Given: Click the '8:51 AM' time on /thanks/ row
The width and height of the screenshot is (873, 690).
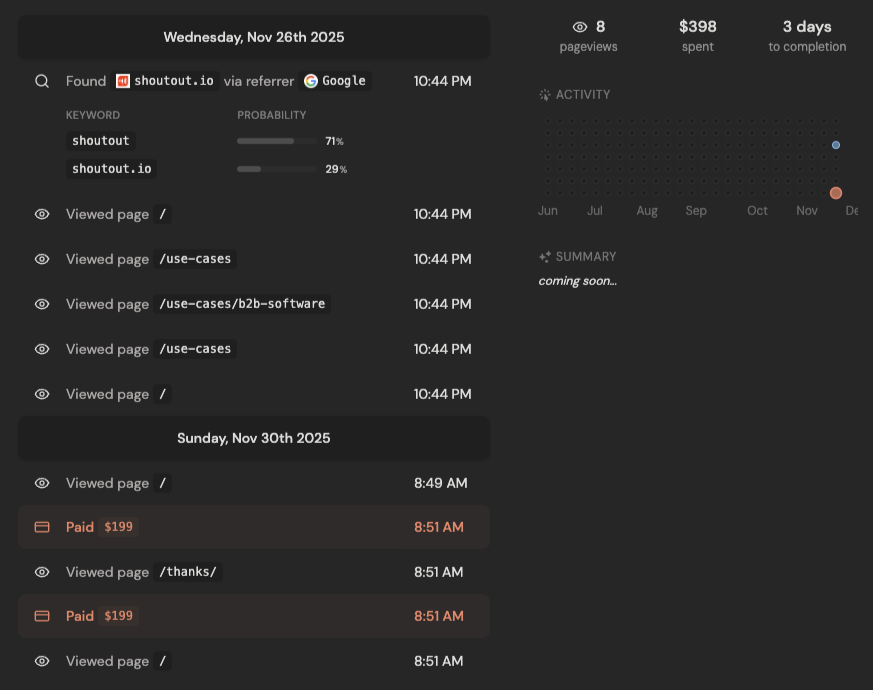Looking at the screenshot, I should click(x=439, y=572).
